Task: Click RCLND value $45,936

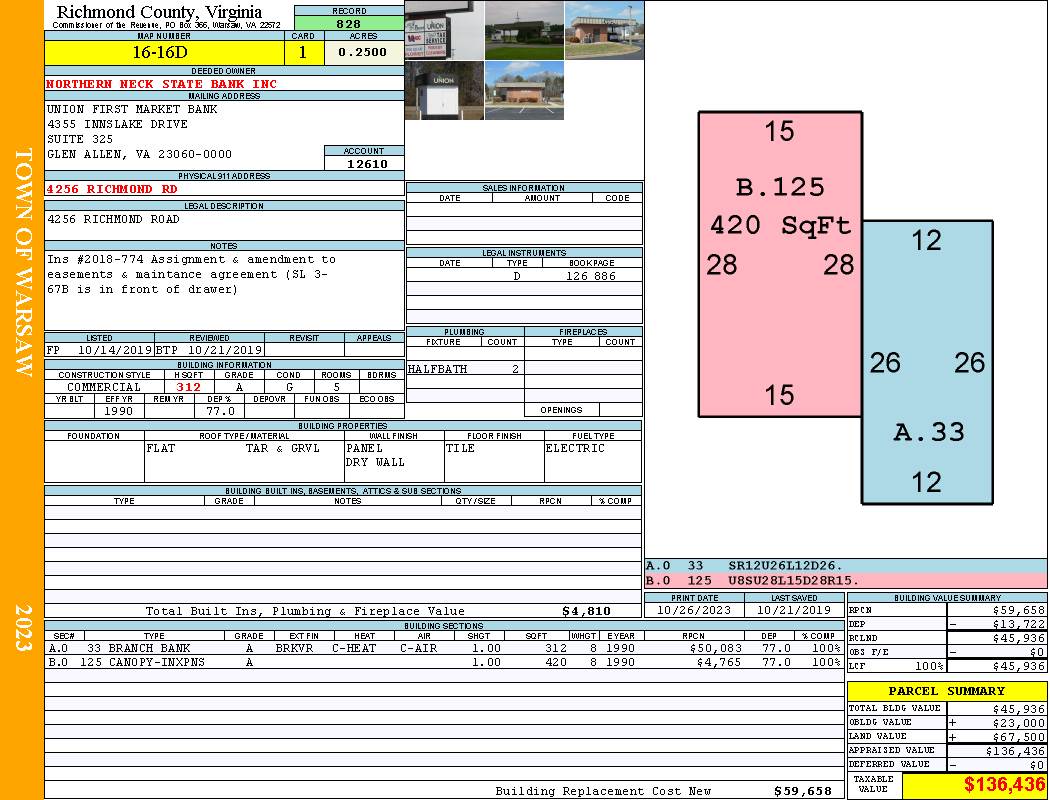Action: [x=1018, y=638]
